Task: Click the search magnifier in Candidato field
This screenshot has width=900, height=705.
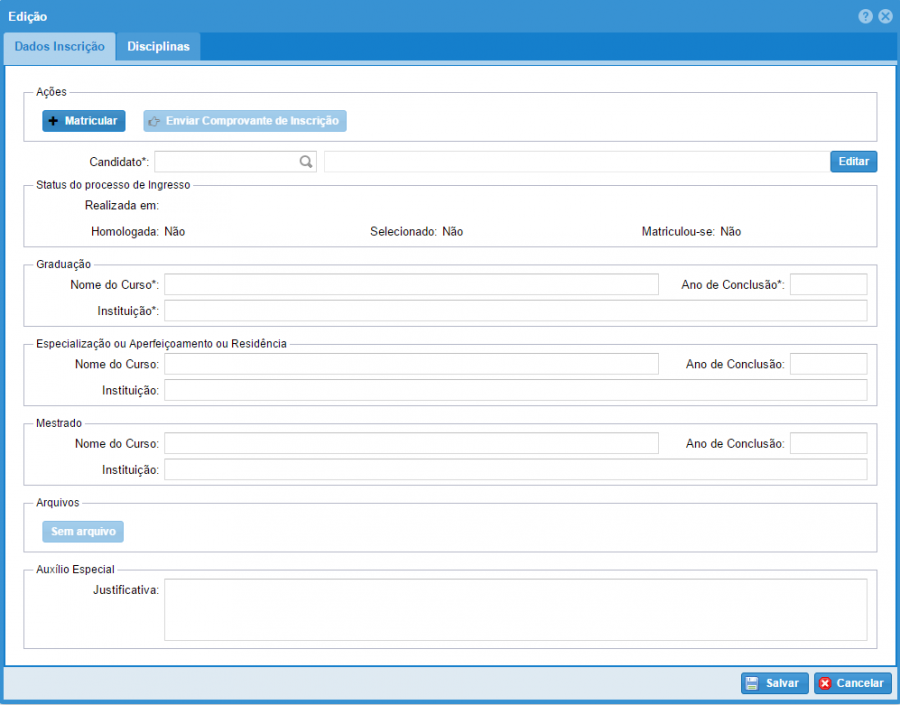Action: (x=306, y=161)
